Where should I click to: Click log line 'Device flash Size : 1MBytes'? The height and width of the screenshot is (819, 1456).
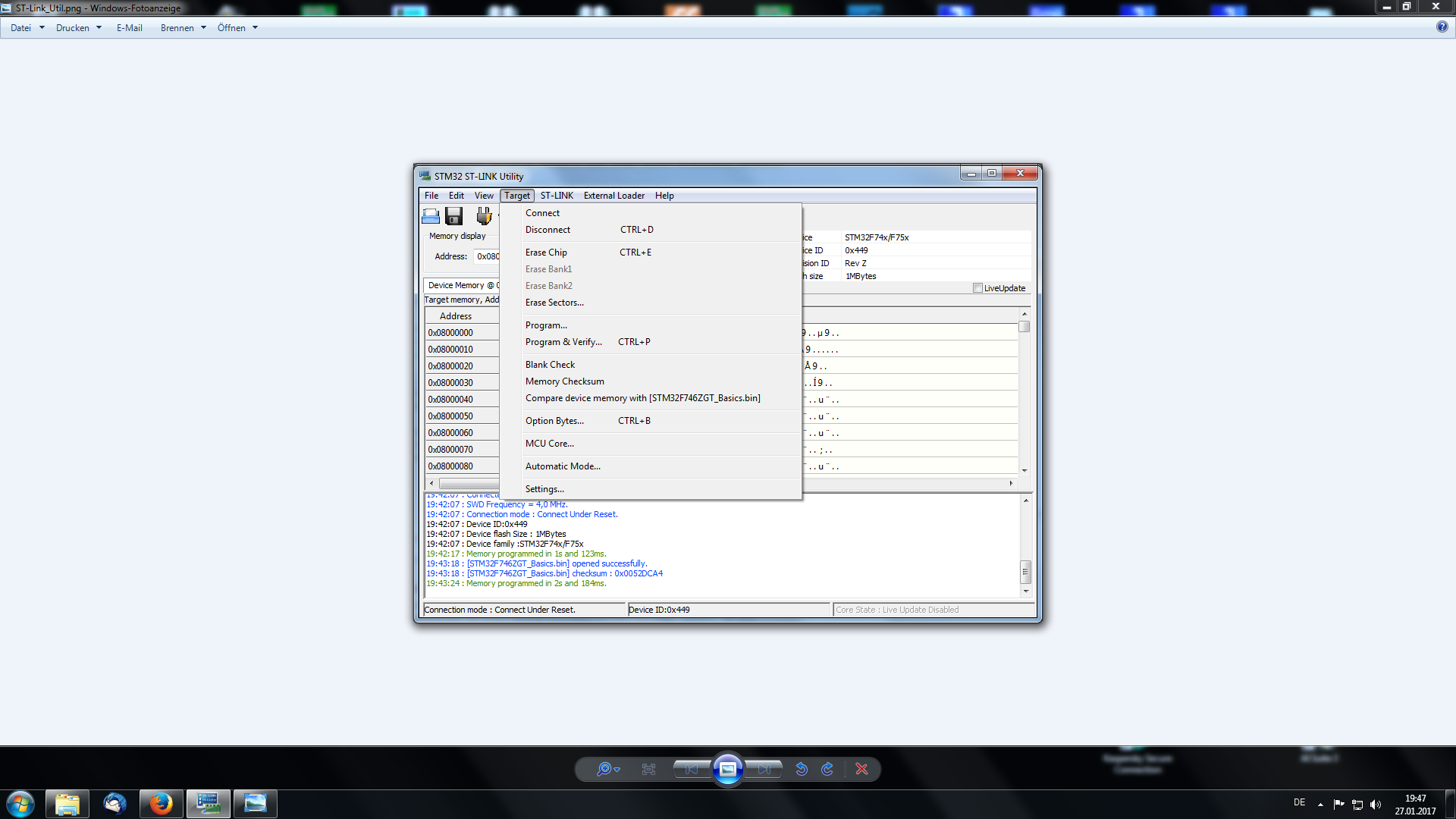coord(496,534)
